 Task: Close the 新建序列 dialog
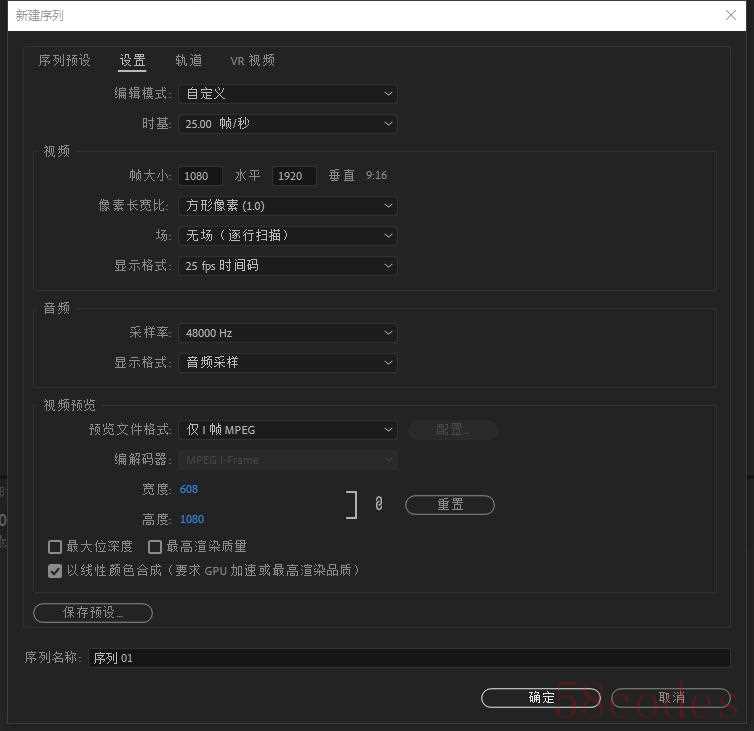pyautogui.click(x=731, y=15)
